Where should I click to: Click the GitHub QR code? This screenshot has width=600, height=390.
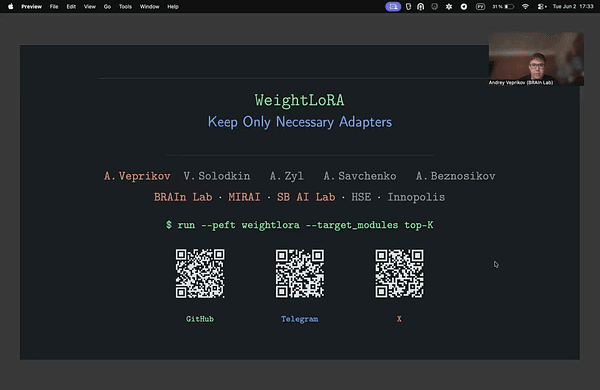click(x=200, y=274)
